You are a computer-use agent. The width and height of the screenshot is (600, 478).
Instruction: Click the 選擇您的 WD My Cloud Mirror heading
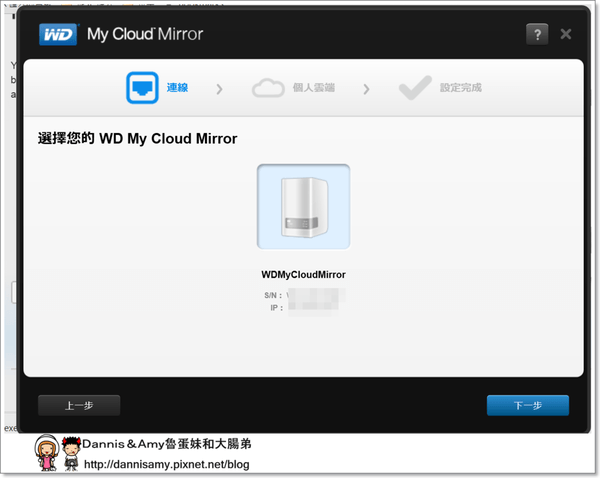click(138, 139)
